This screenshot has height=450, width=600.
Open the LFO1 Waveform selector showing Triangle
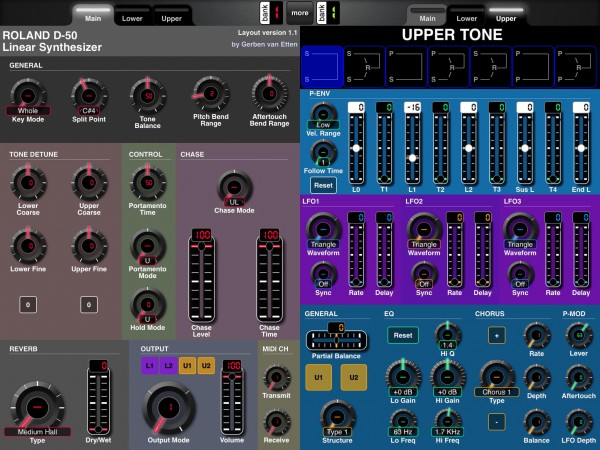[x=323, y=245]
